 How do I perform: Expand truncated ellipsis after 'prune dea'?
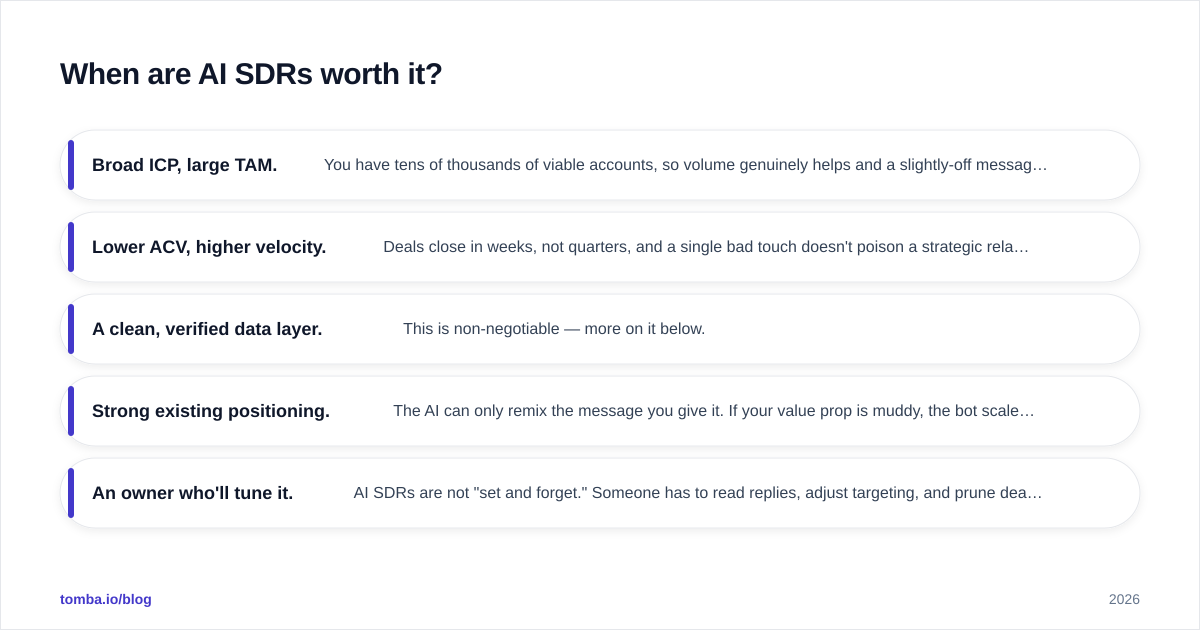(1036, 493)
